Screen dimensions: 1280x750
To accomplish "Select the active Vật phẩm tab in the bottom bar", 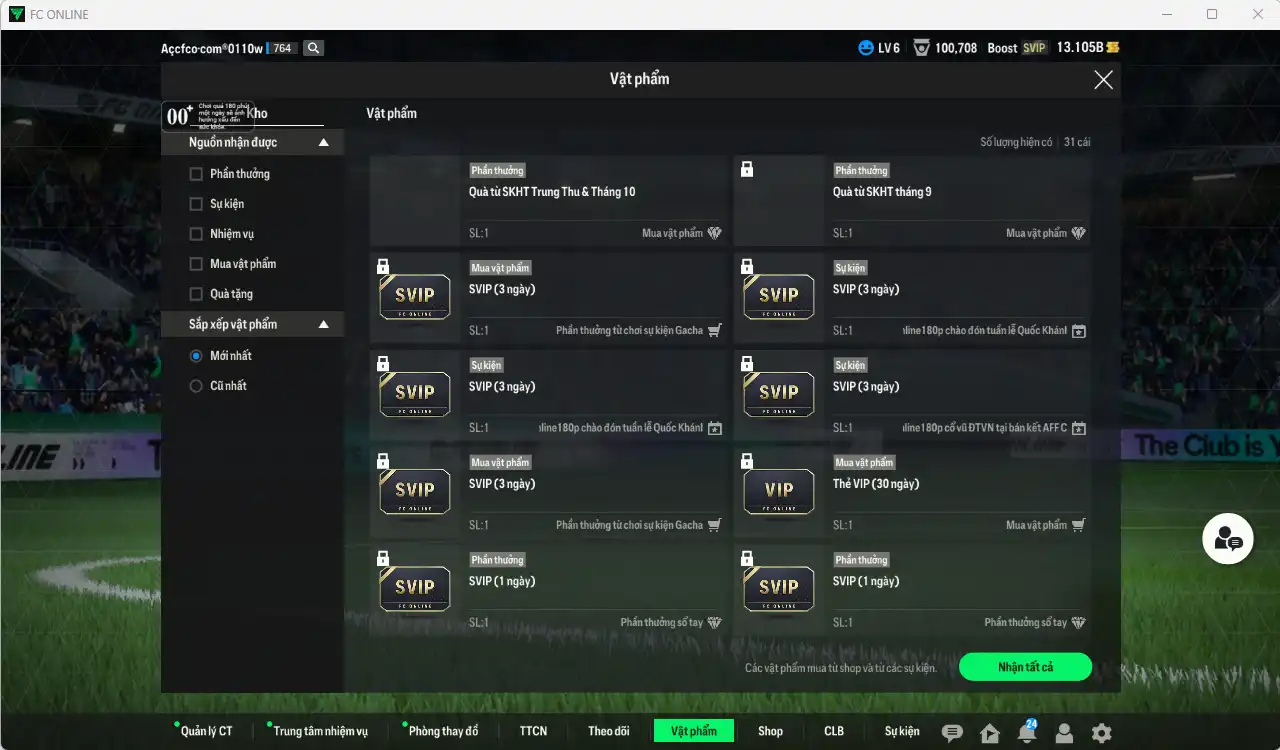I will tap(694, 731).
